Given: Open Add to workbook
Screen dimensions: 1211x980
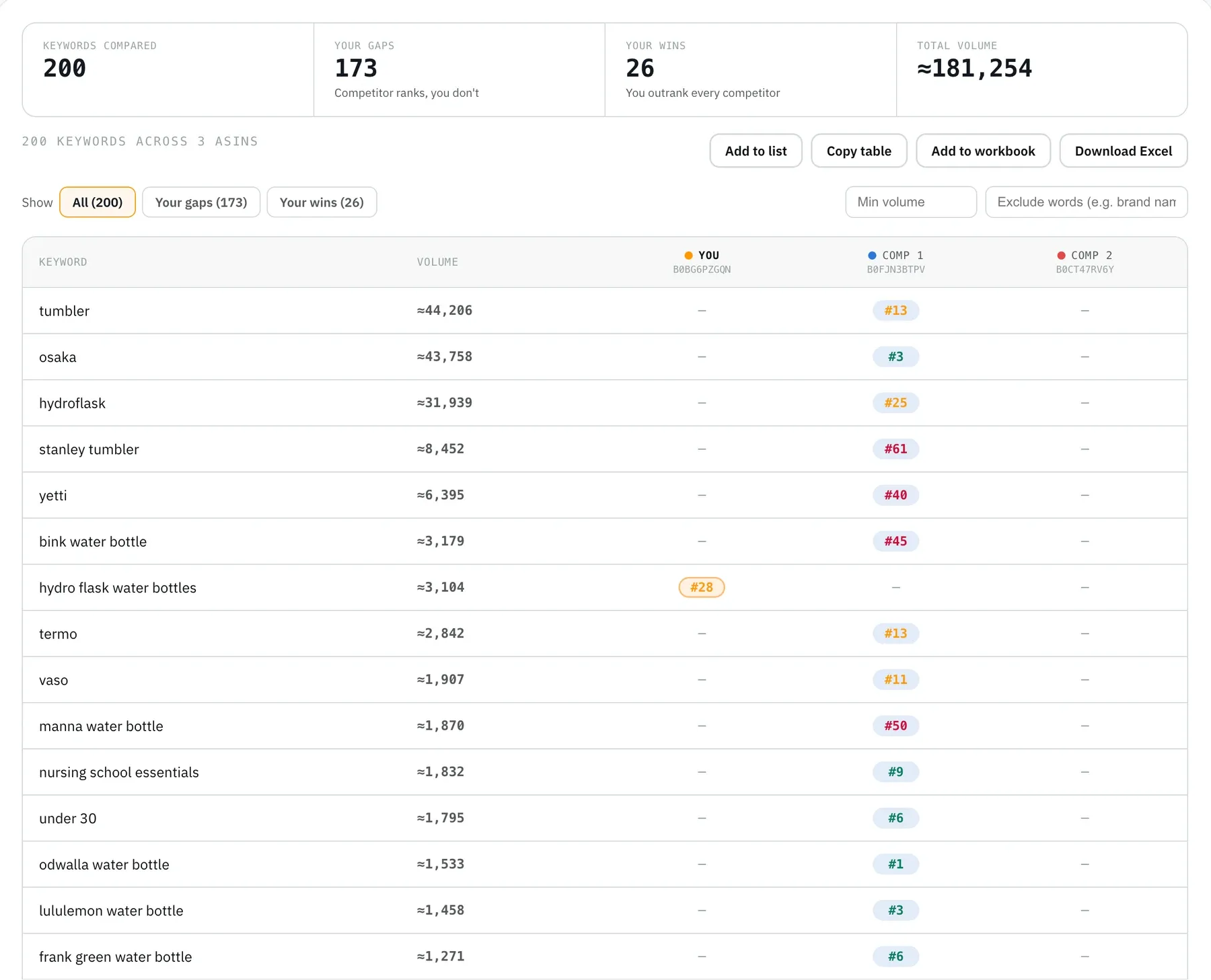Looking at the screenshot, I should 983,151.
